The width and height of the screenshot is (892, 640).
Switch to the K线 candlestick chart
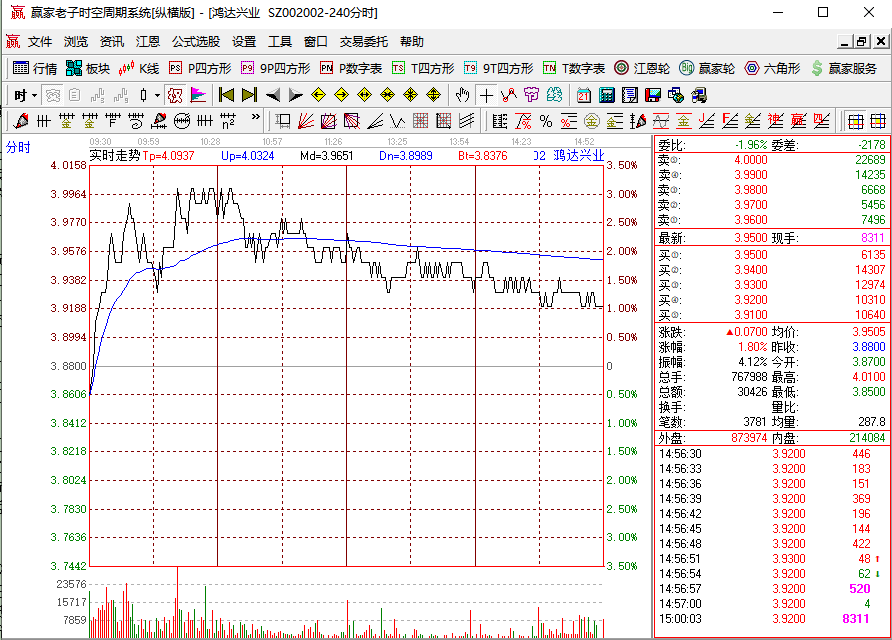click(139, 68)
